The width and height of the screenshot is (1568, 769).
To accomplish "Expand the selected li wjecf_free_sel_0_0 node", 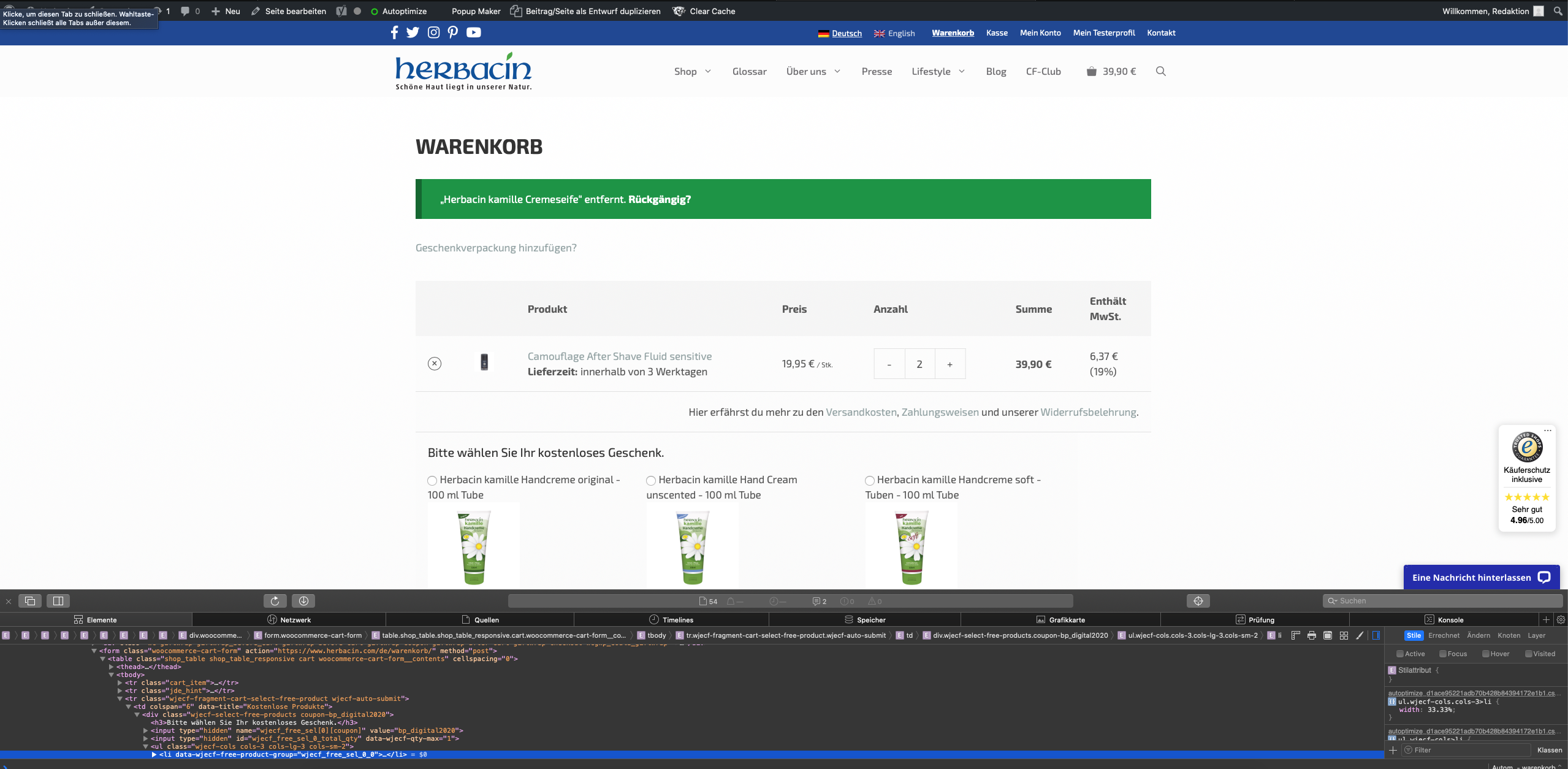I will click(x=154, y=754).
